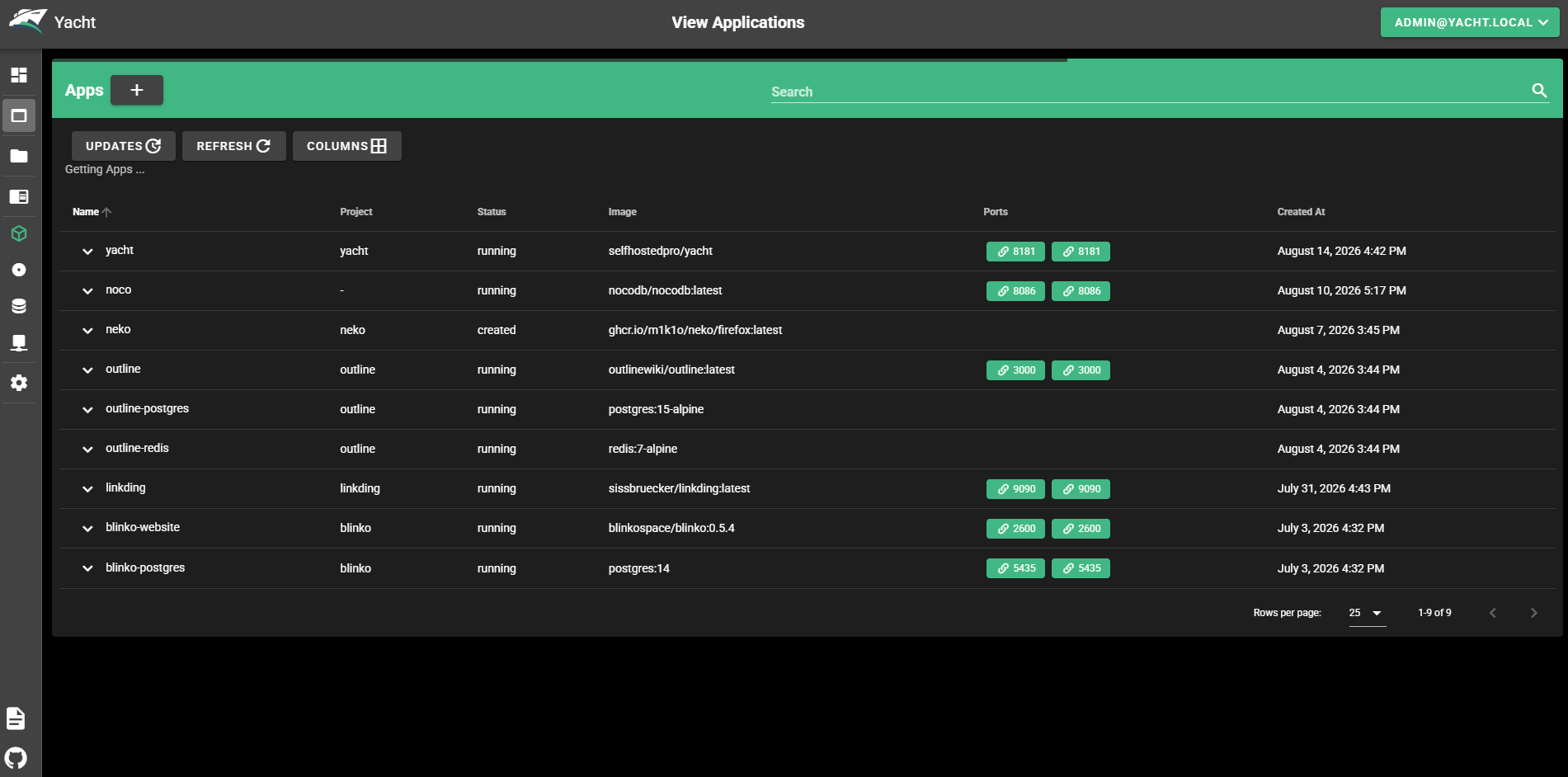Go to the next page of apps

[1533, 613]
